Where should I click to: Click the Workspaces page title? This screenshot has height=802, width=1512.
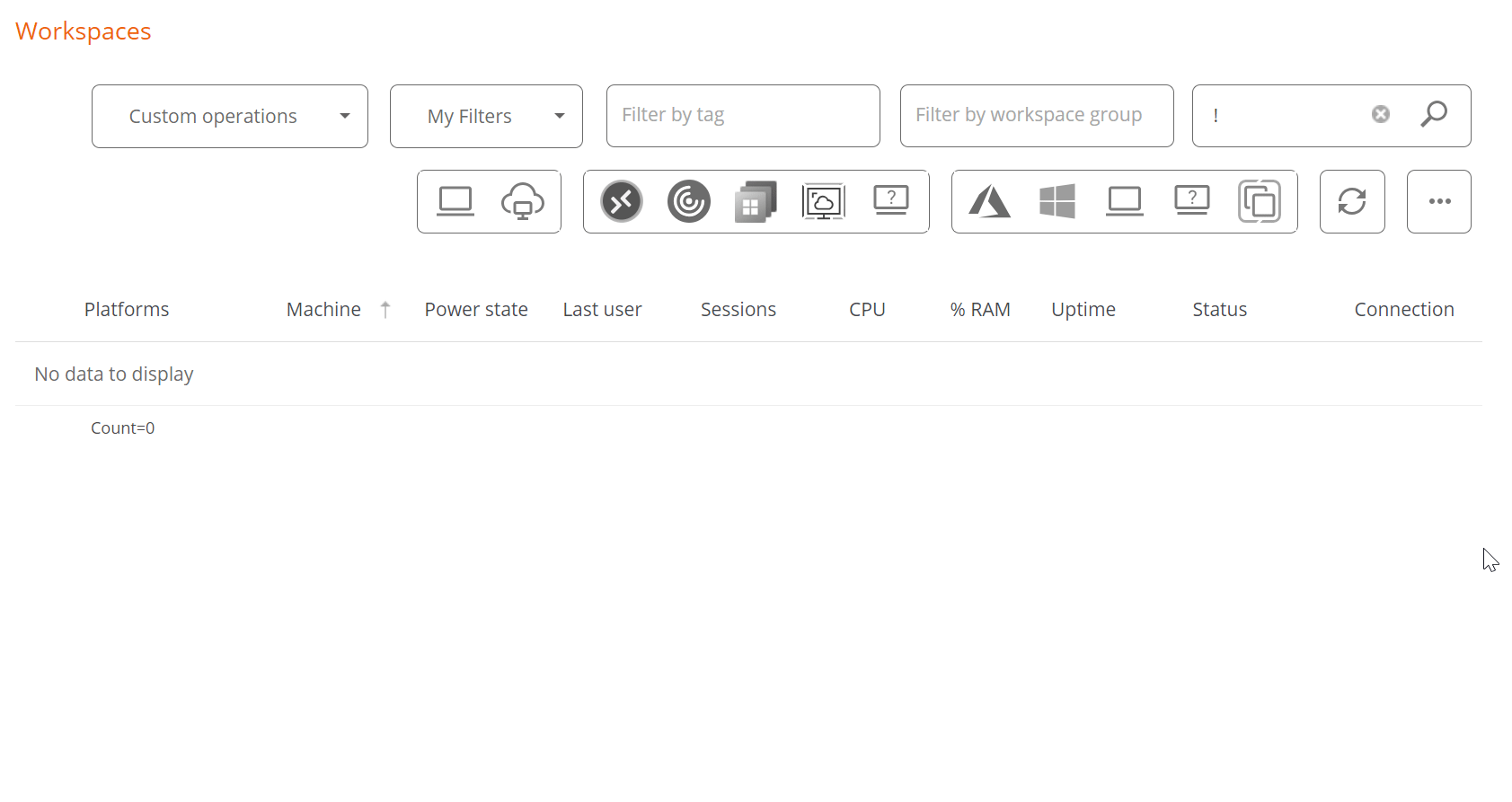pos(84,31)
